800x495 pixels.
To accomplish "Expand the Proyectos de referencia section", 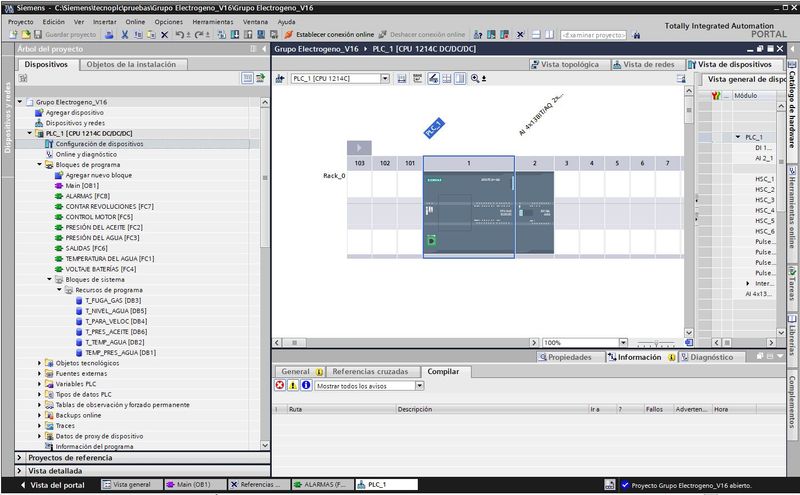I will (x=19, y=458).
